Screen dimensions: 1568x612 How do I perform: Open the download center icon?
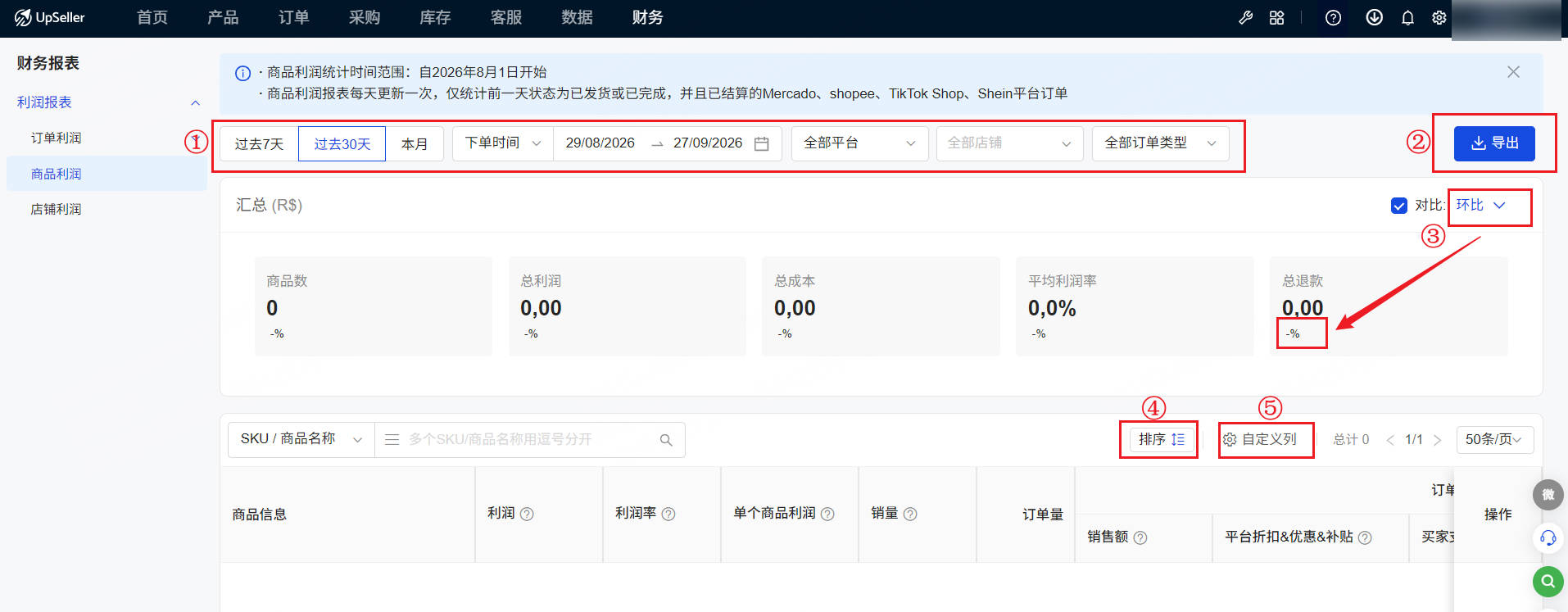[1374, 17]
